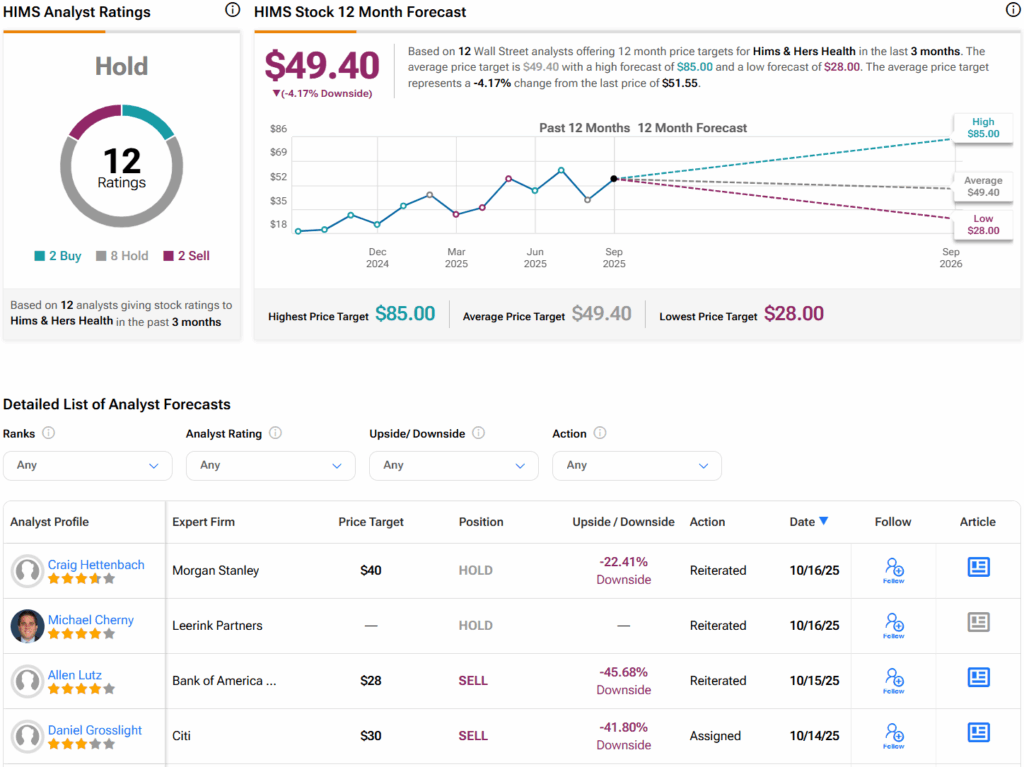This screenshot has height=767, width=1024.
Task: Open Craig Hettenbach analyst profile
Action: click(96, 564)
